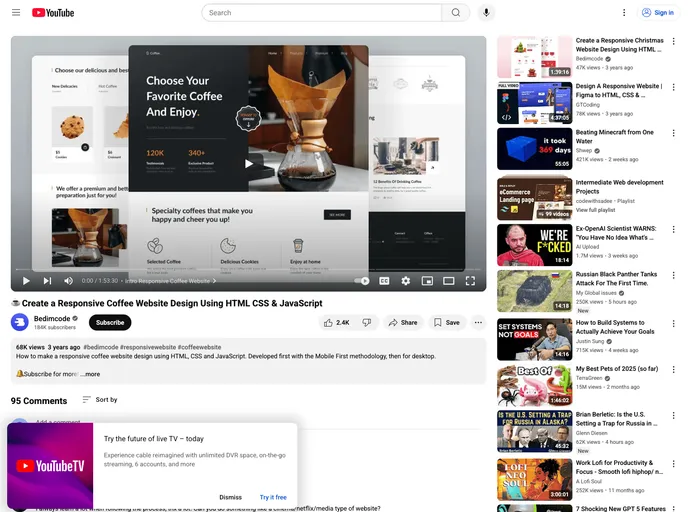This screenshot has height=512, width=688.
Task: Click the large center play button overlay
Action: (x=249, y=164)
